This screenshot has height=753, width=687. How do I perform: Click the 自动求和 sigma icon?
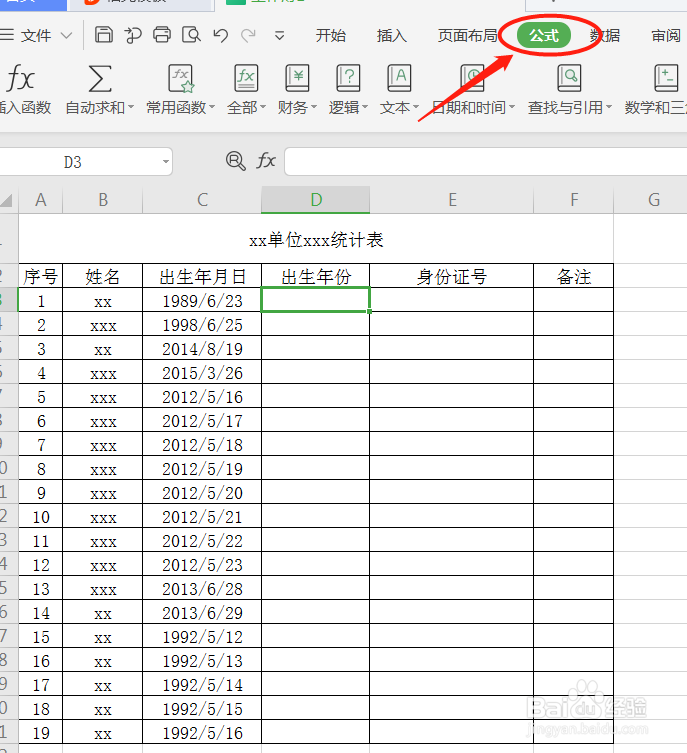100,78
